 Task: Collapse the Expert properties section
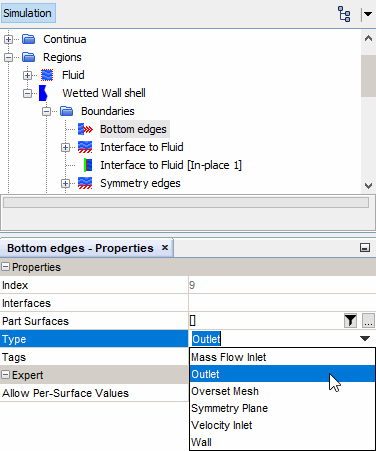[5, 375]
